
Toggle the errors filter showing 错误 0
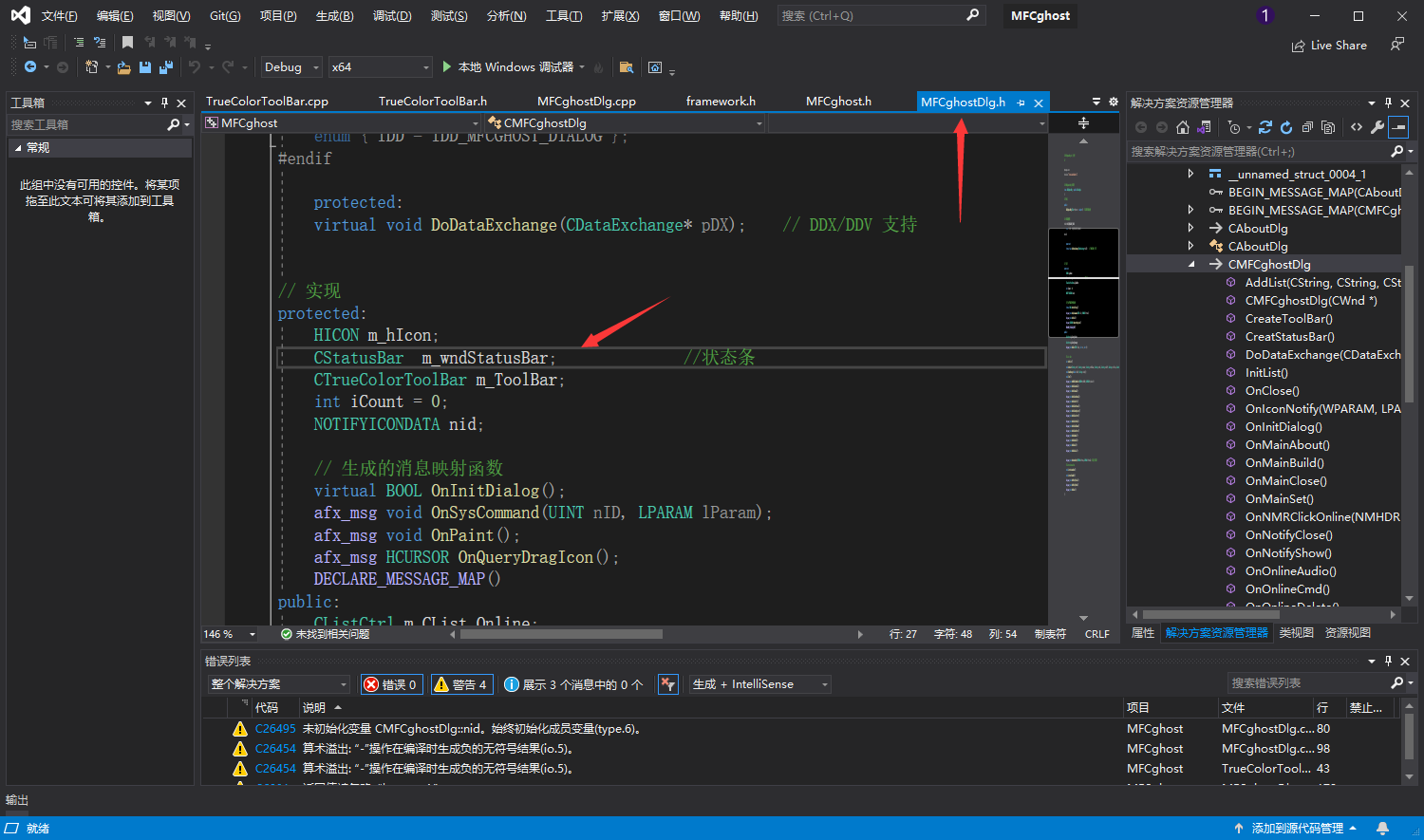(391, 684)
